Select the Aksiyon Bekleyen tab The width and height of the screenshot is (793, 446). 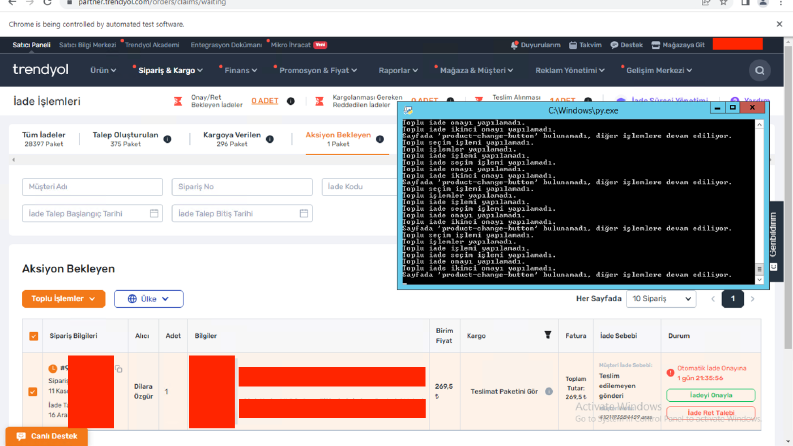click(338, 139)
